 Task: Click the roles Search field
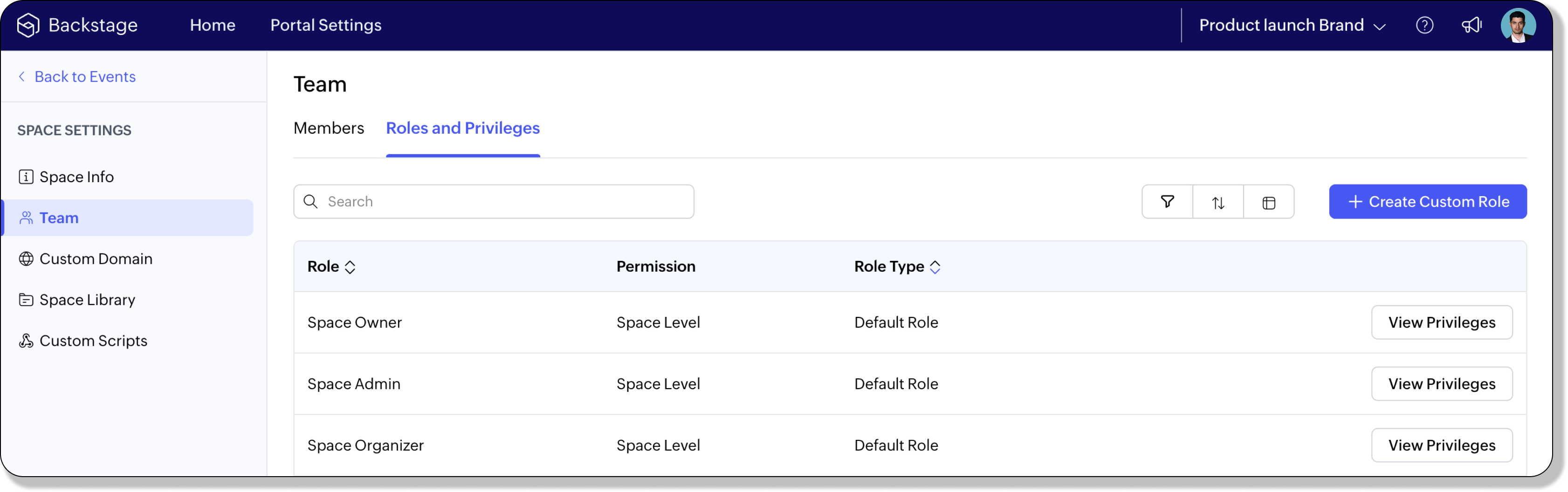494,202
